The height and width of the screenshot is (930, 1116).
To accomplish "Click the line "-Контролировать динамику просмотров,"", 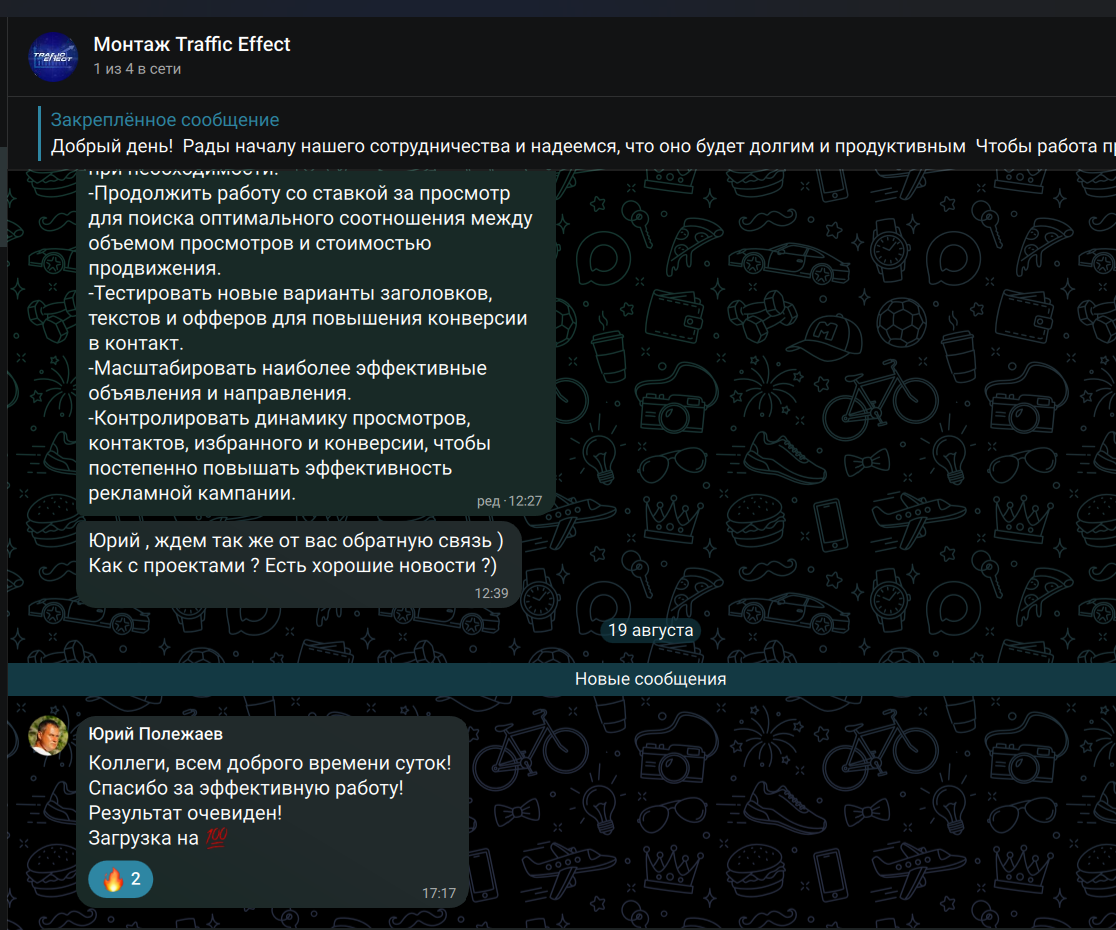I will coord(280,418).
